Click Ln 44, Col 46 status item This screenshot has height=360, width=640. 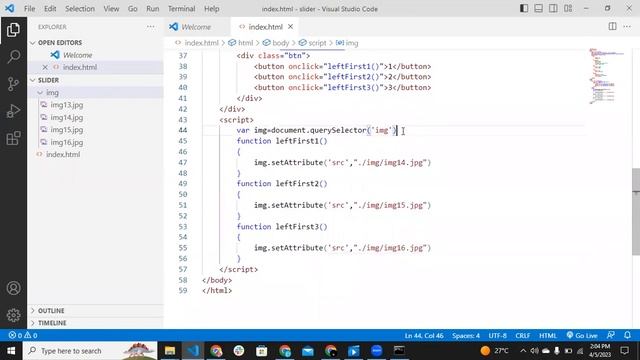pos(424,336)
